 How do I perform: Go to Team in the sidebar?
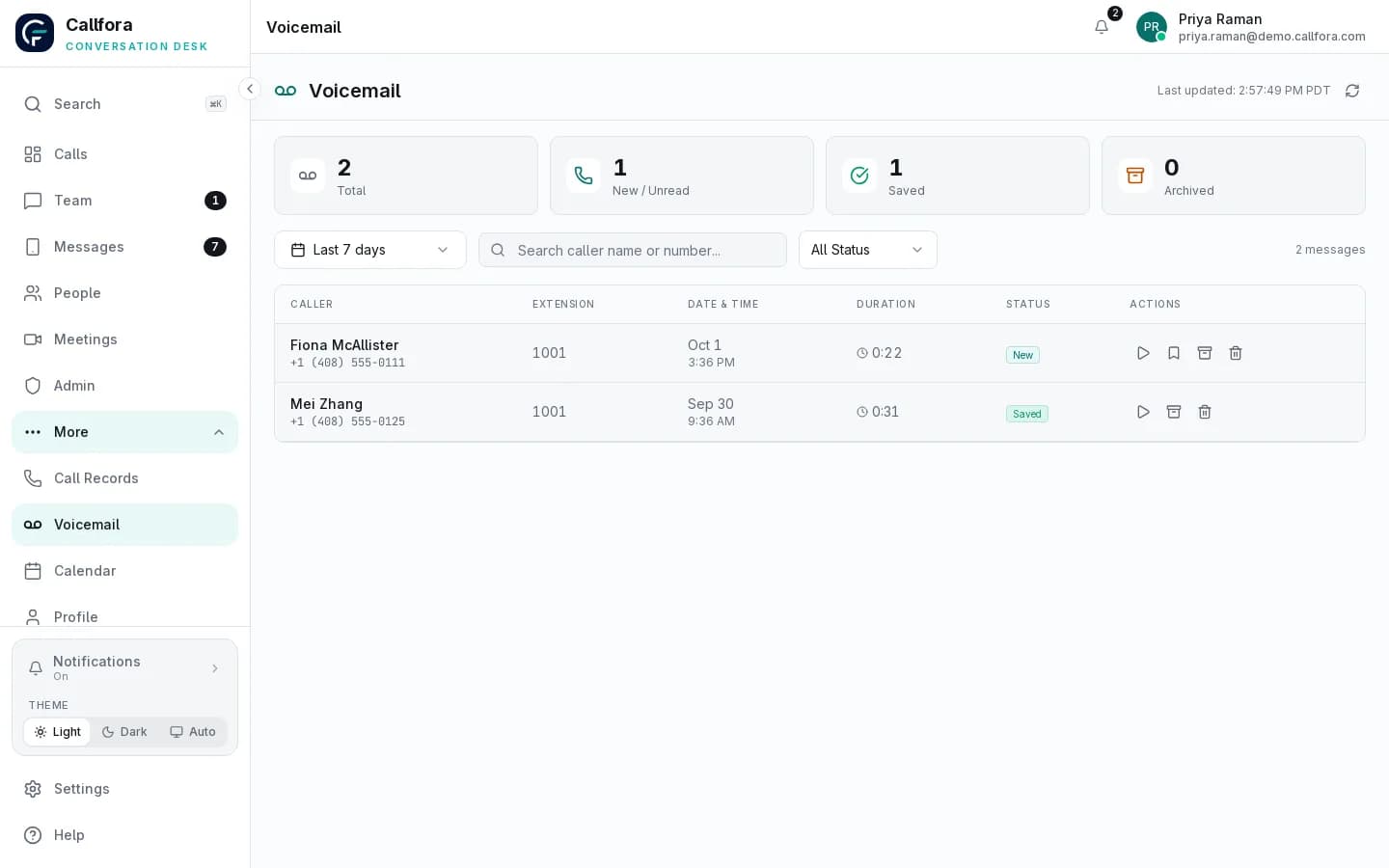[124, 201]
